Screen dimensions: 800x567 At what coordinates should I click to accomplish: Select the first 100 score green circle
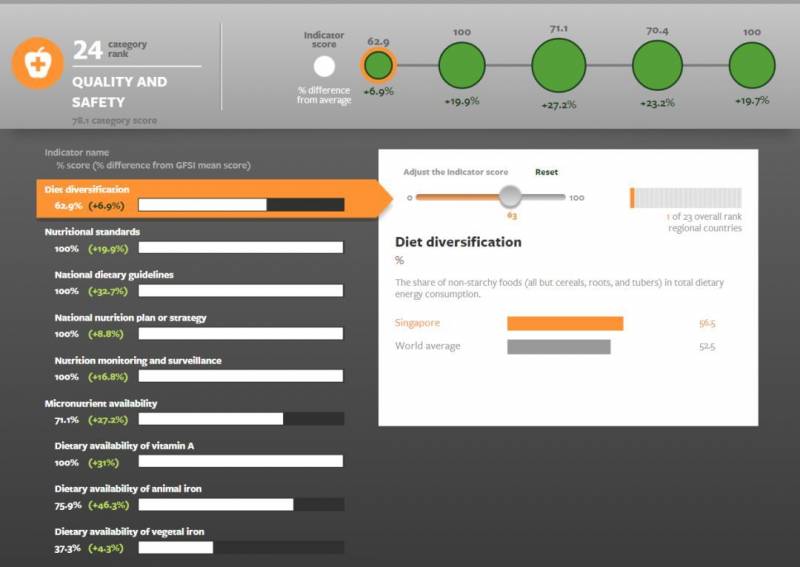tap(461, 65)
